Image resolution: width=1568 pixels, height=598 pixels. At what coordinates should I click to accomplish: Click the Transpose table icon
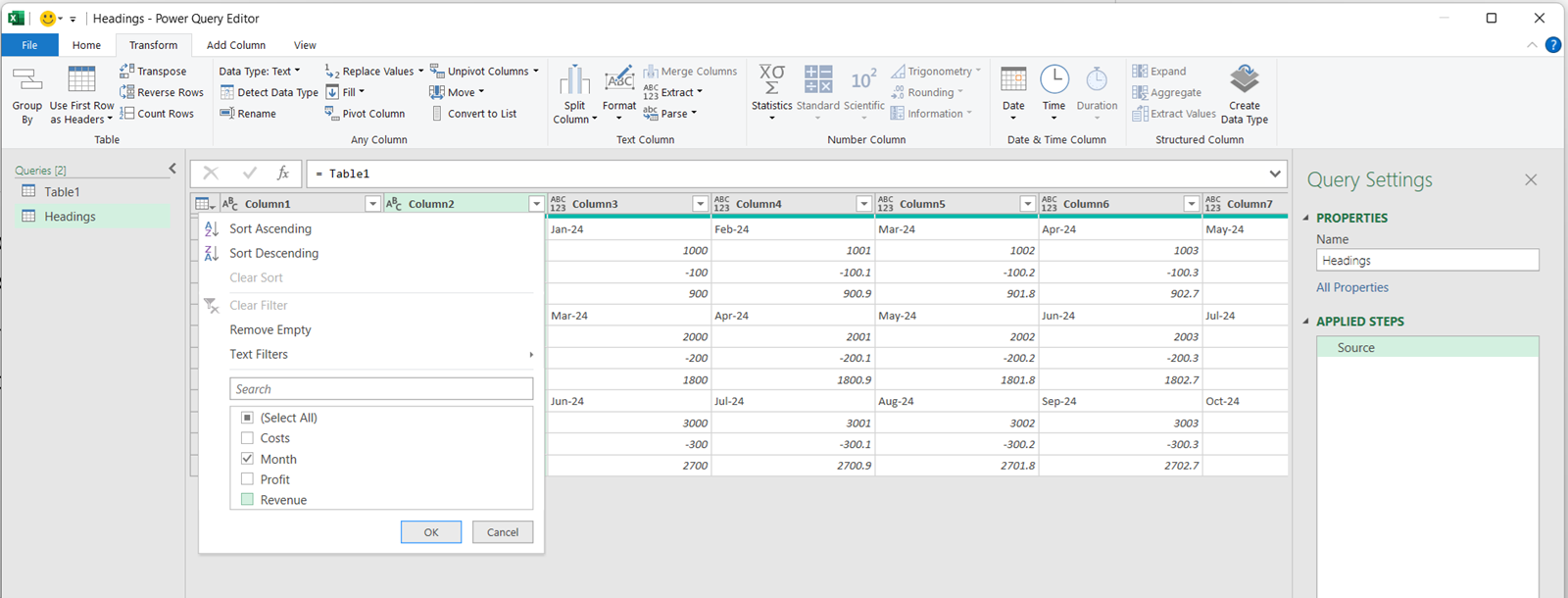(x=127, y=71)
